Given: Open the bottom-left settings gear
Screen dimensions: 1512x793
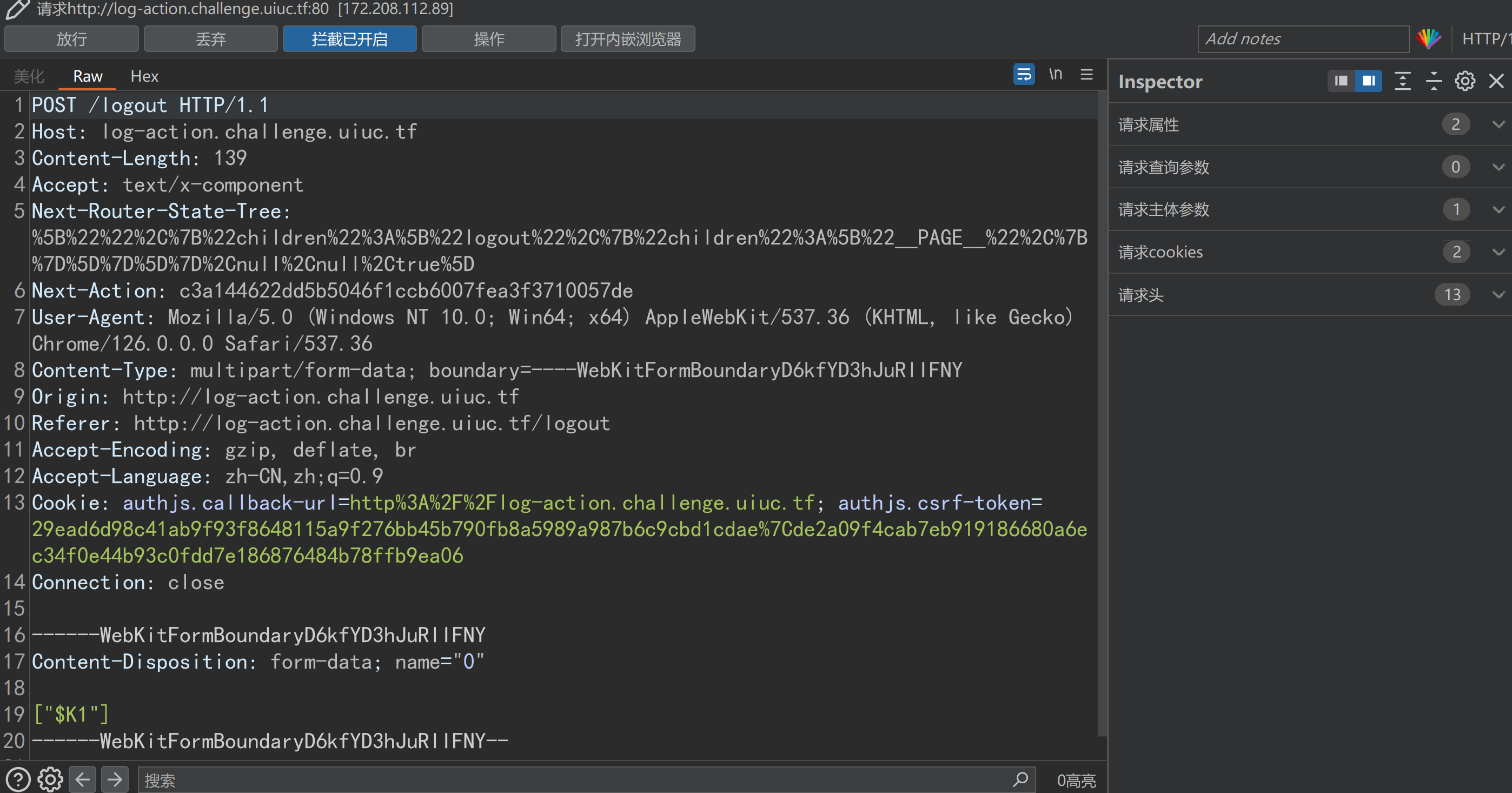Looking at the screenshot, I should click(50, 779).
